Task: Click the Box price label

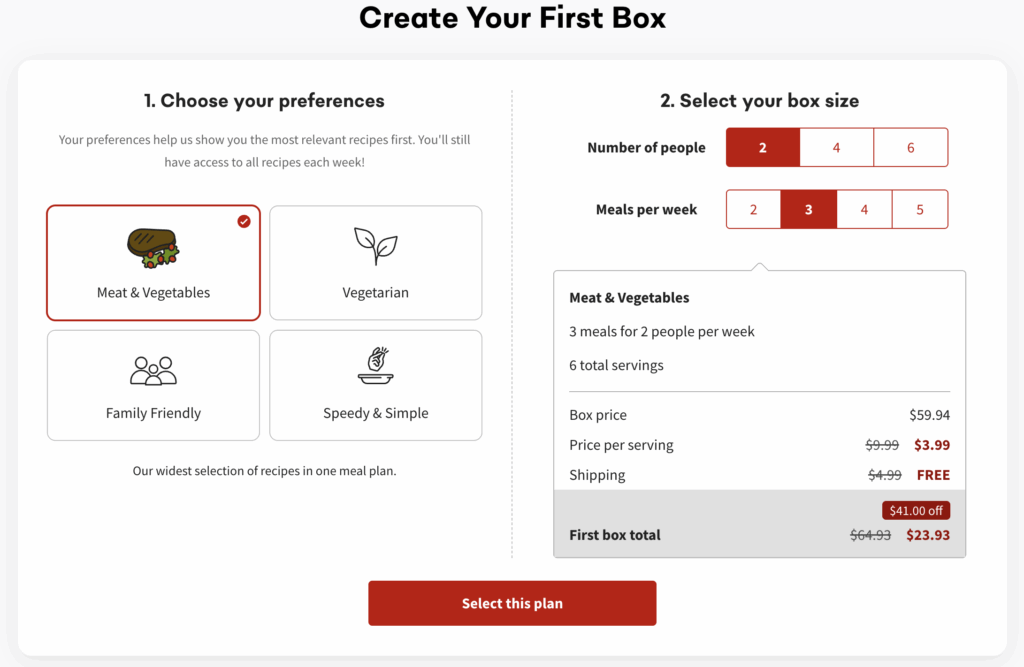Action: [598, 415]
